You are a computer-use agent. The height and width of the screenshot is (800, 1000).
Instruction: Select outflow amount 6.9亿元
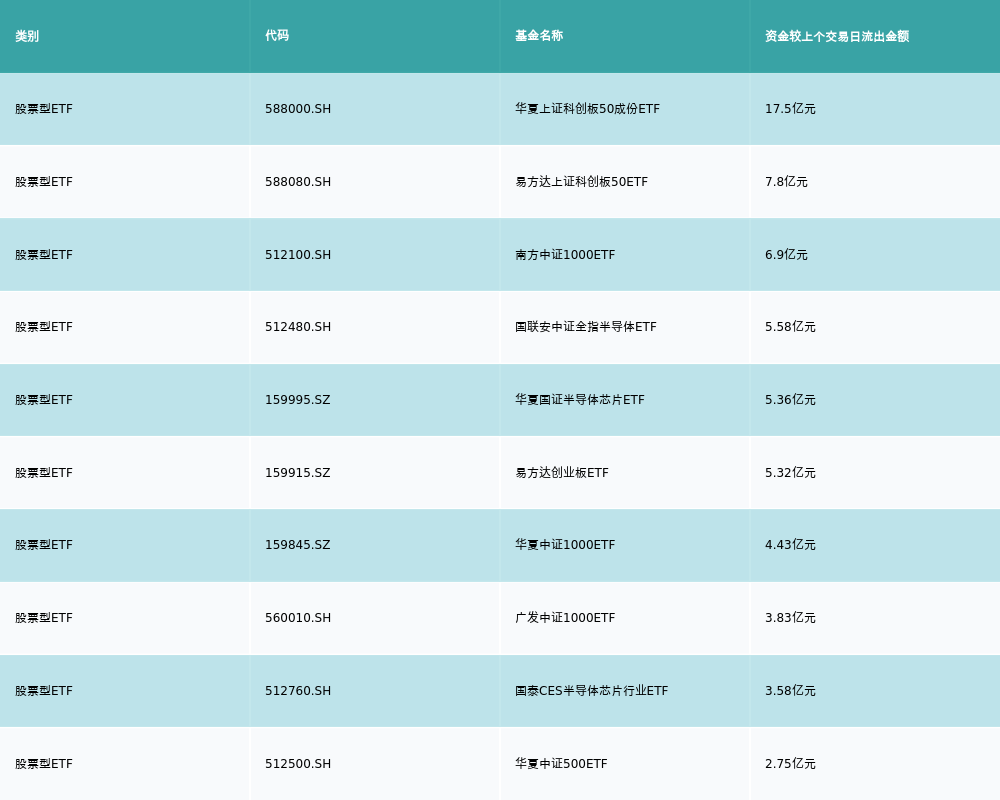(786, 255)
